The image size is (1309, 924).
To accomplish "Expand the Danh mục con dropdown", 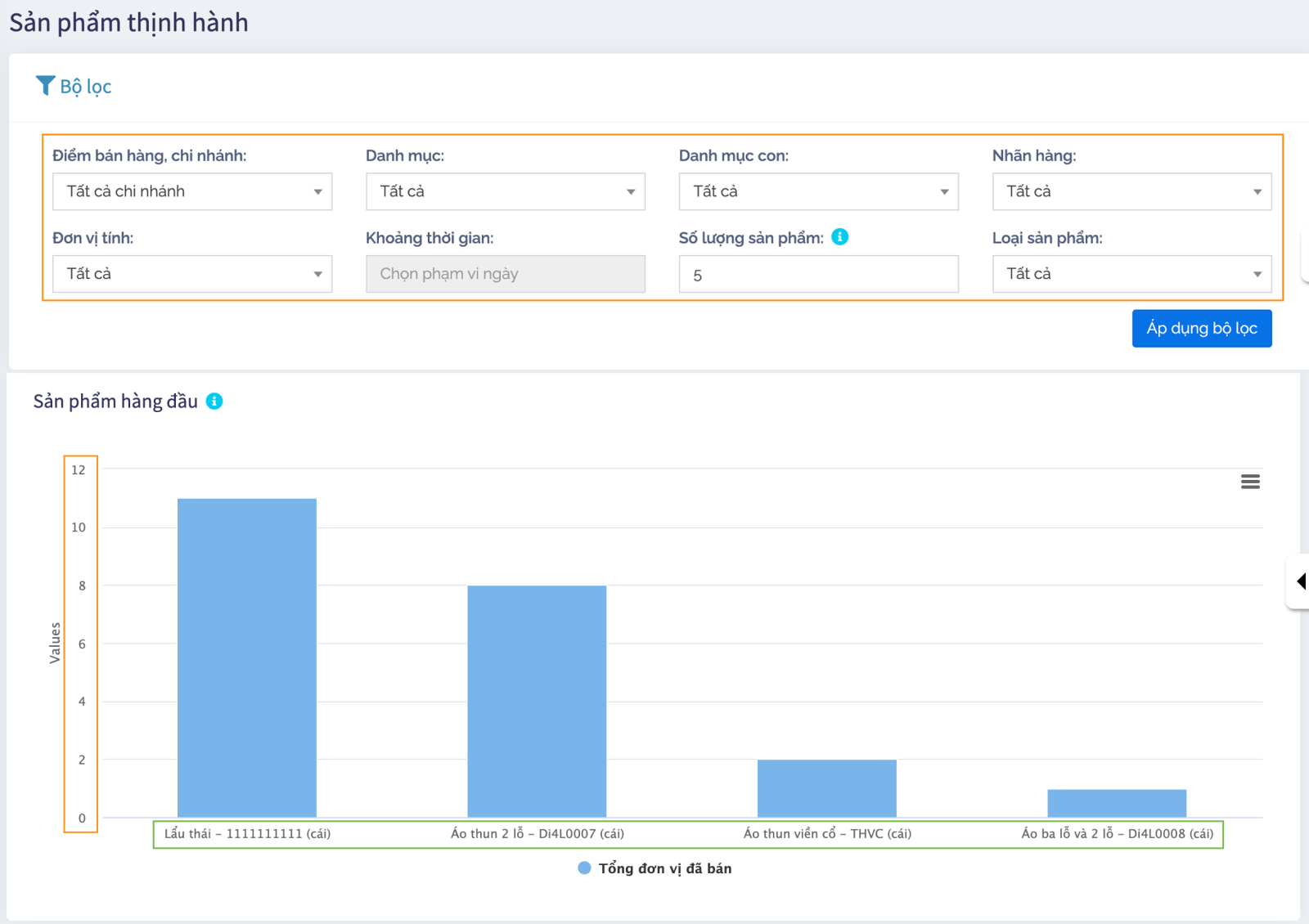I will click(818, 191).
